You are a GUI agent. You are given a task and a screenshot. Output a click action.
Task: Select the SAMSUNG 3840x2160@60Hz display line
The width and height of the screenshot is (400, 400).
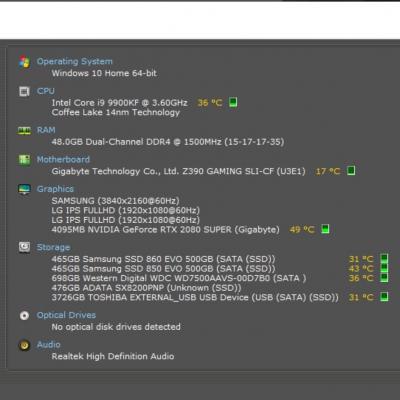click(115, 201)
